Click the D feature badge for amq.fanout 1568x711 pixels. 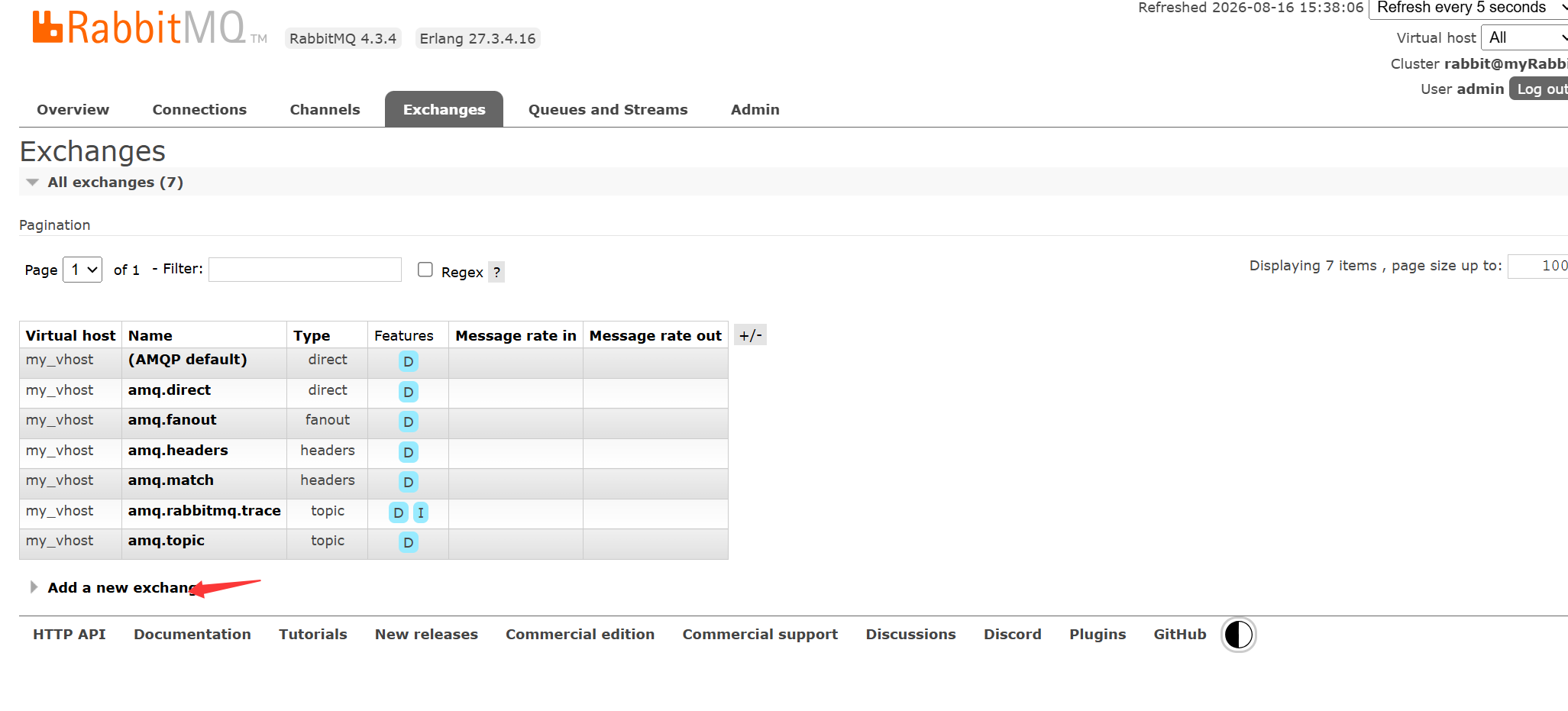click(x=409, y=422)
